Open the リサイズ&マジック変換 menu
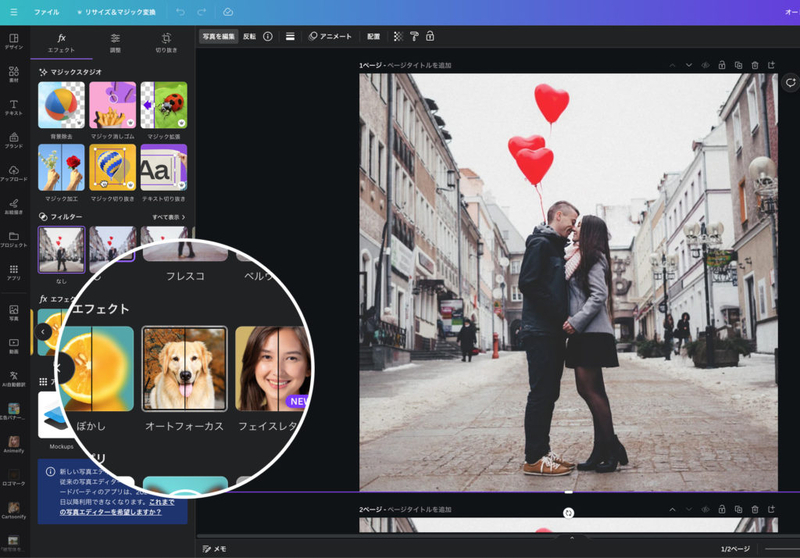800x558 pixels. coord(116,12)
